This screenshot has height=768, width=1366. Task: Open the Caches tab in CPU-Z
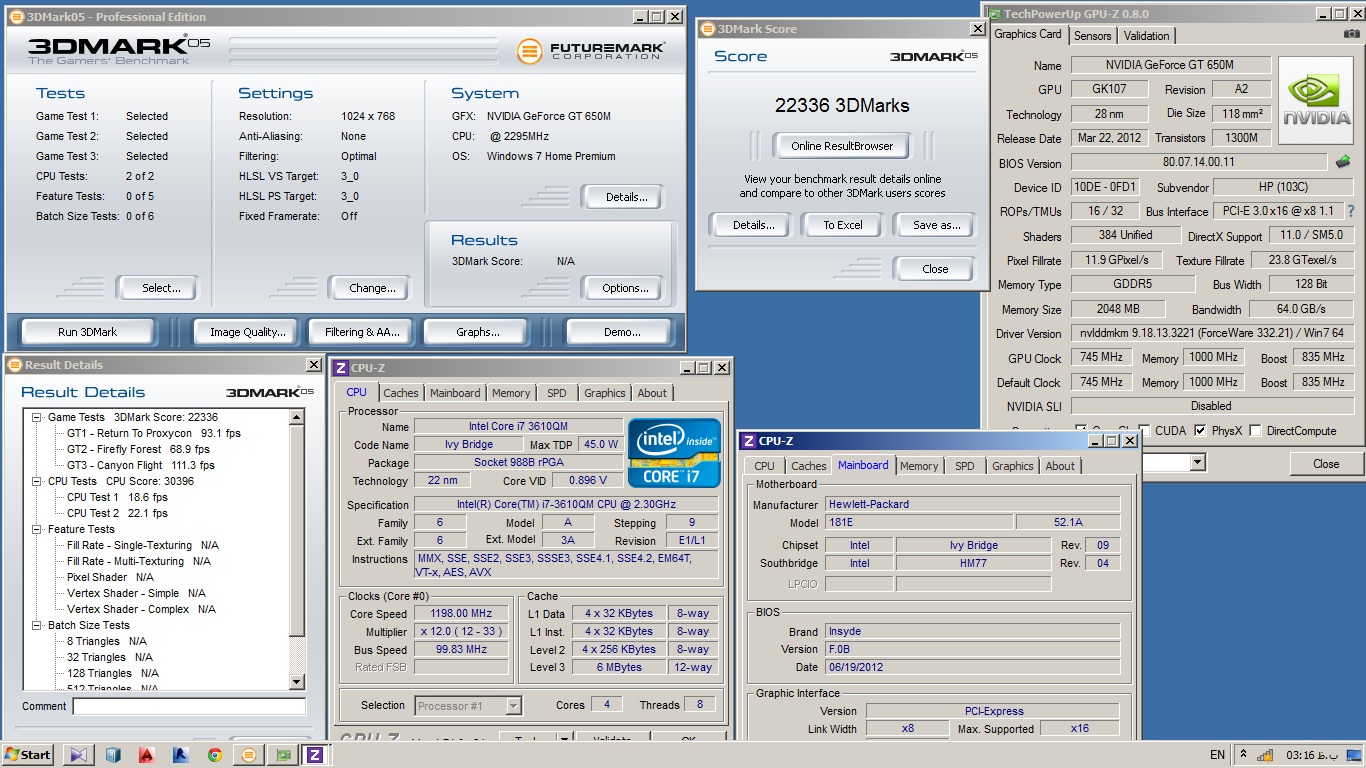401,393
